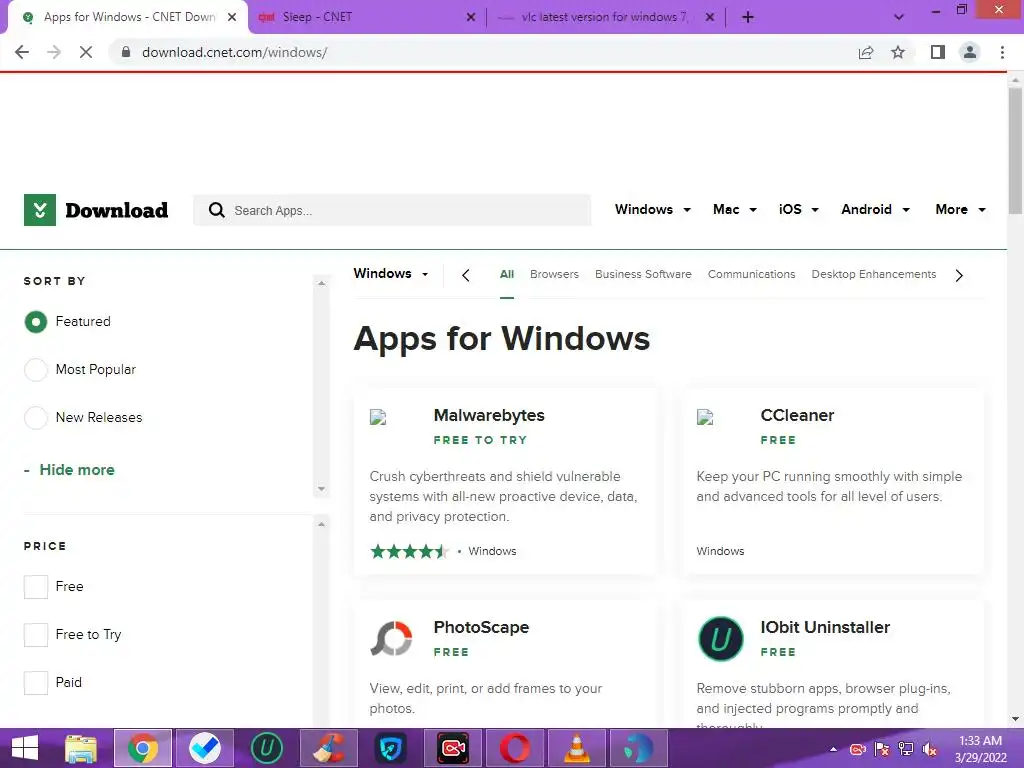Screen dimensions: 1024x768
Task: Open the PhotoScape app title link
Action: 481,627
